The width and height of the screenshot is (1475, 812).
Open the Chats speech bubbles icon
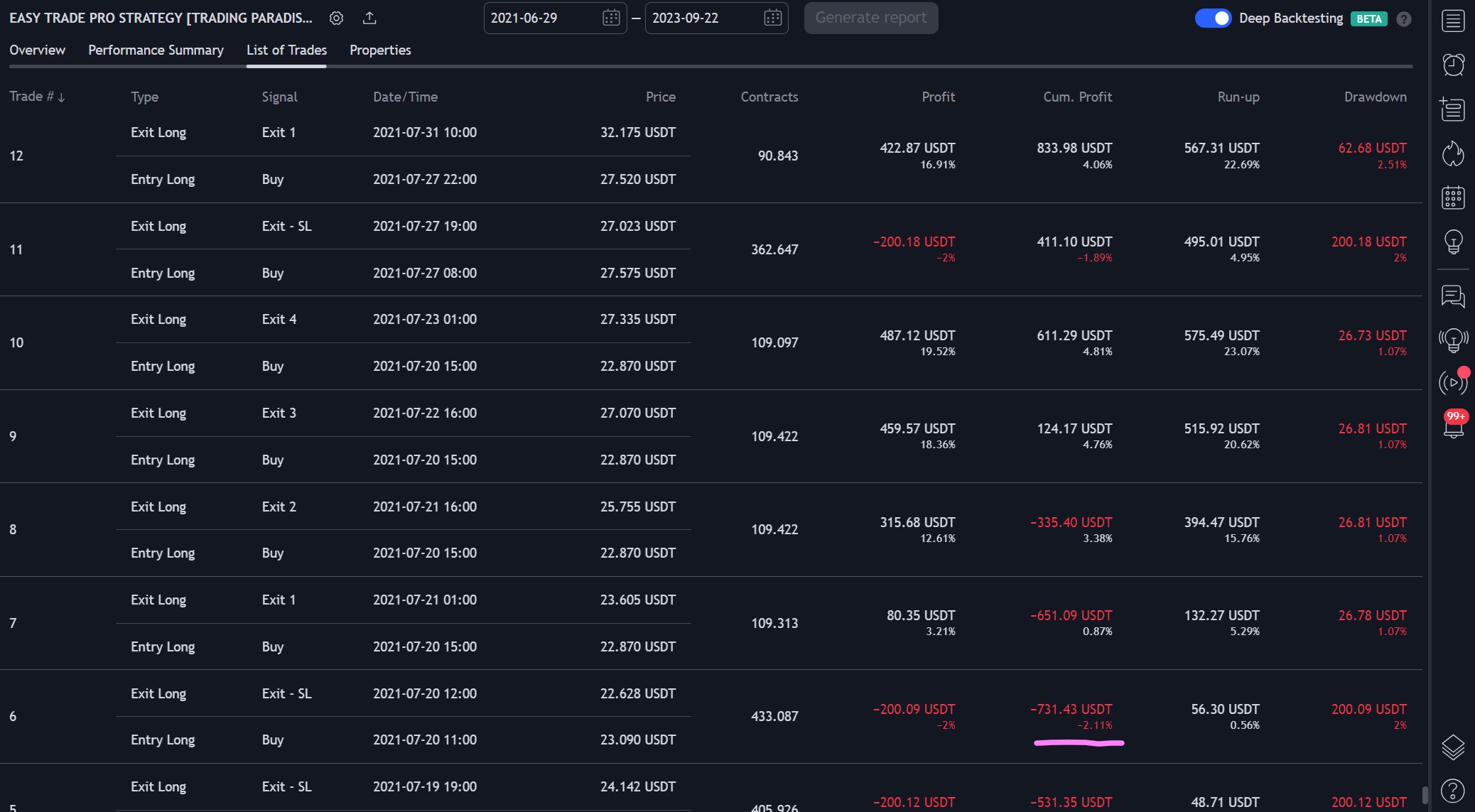pyautogui.click(x=1453, y=296)
